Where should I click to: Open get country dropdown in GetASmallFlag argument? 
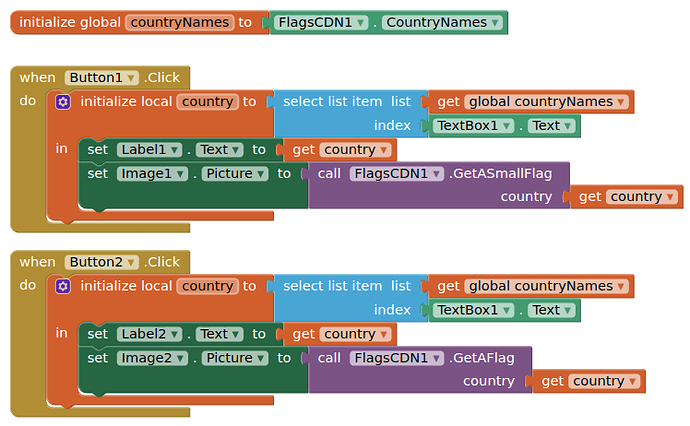click(642, 197)
